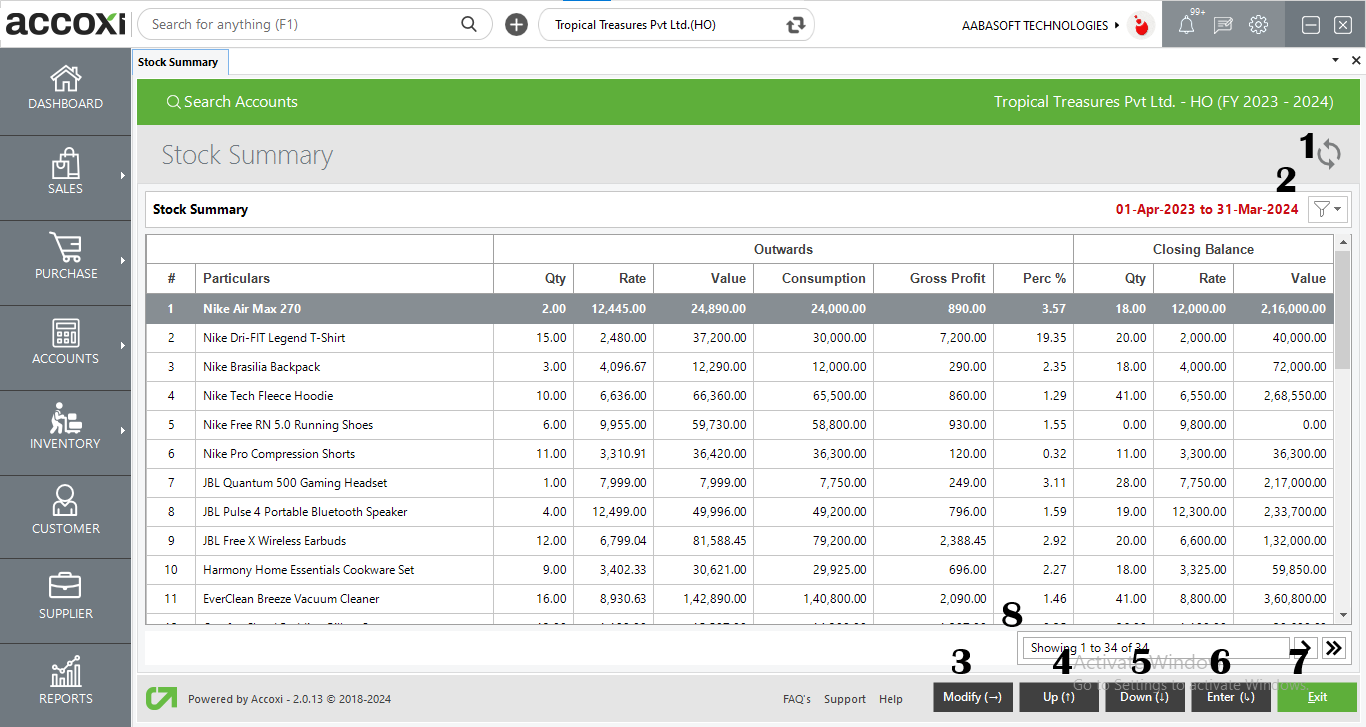The image size is (1366, 727).
Task: Click the Search for anything field
Action: click(x=300, y=25)
